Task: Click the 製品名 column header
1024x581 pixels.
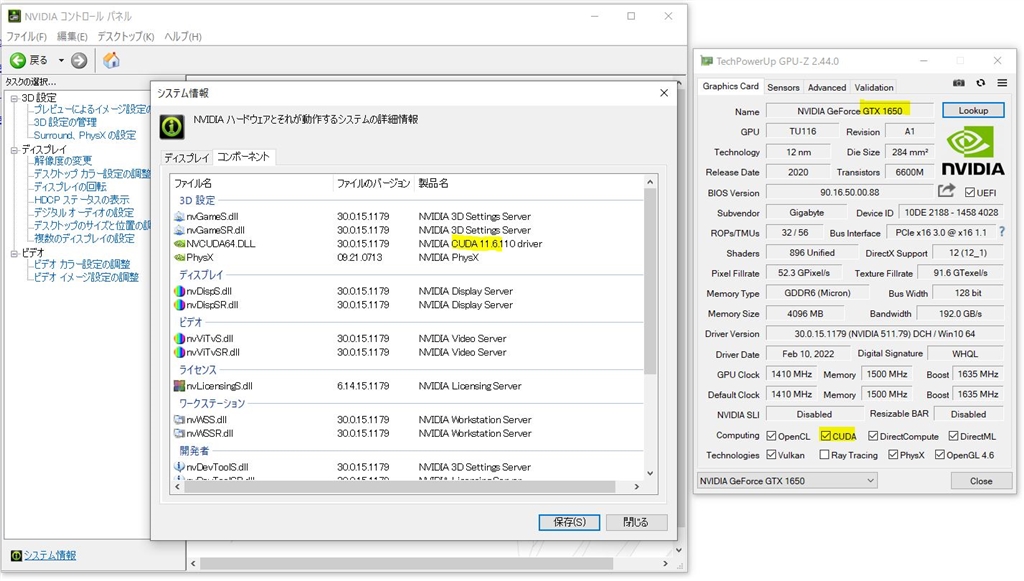Action: (x=529, y=183)
